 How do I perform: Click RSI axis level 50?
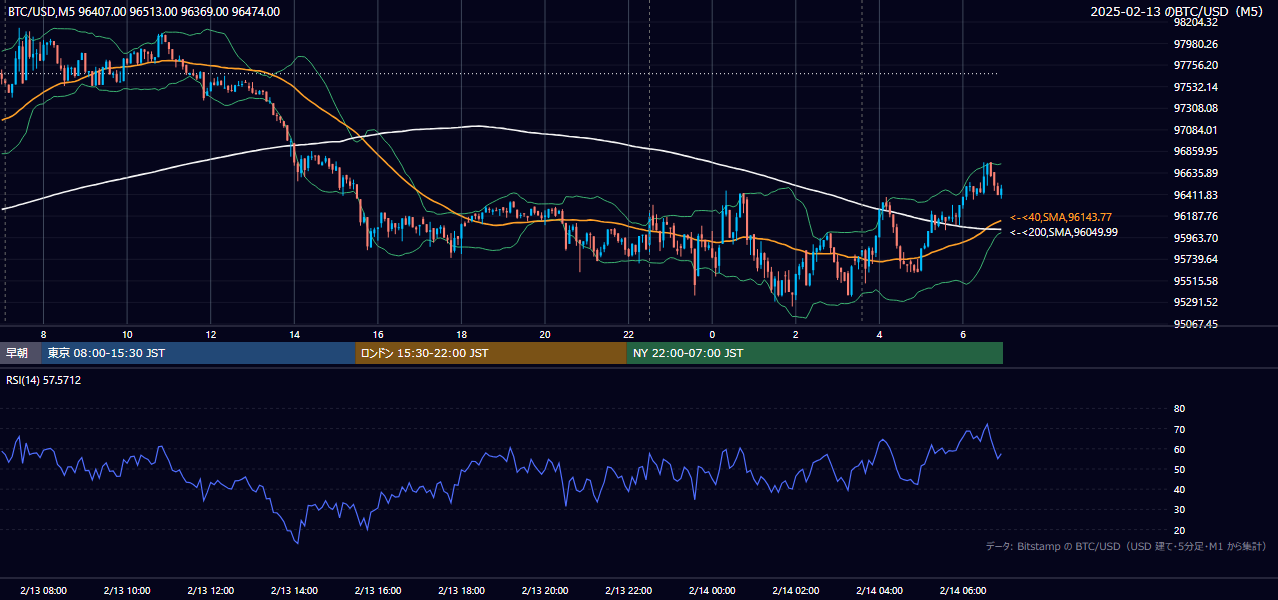click(1179, 469)
